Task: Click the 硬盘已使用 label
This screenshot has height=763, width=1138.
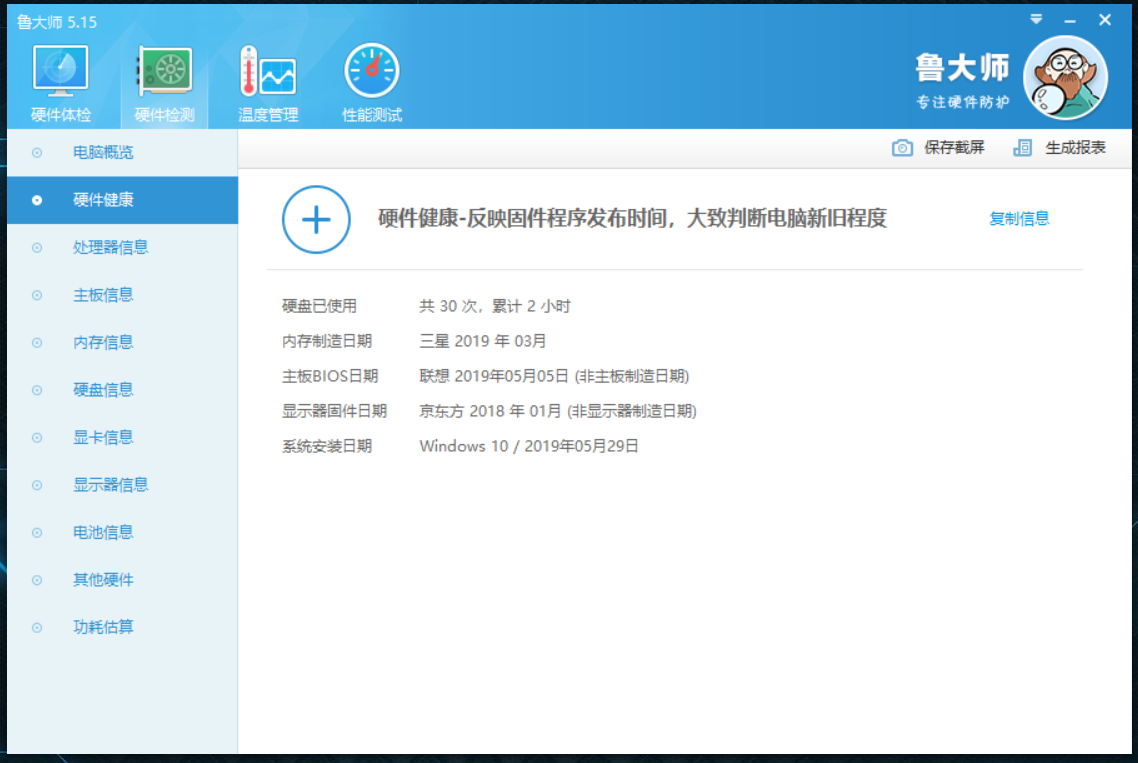Action: pyautogui.click(x=319, y=306)
